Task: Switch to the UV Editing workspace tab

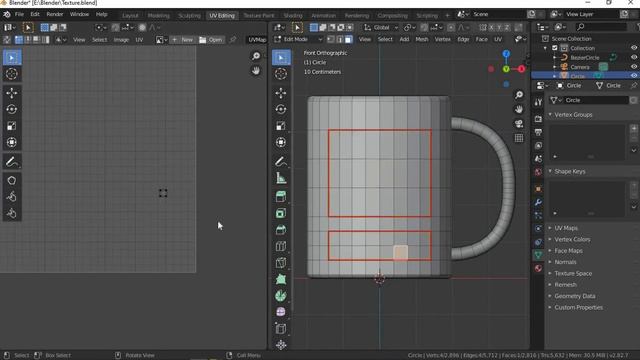Action: pyautogui.click(x=222, y=16)
